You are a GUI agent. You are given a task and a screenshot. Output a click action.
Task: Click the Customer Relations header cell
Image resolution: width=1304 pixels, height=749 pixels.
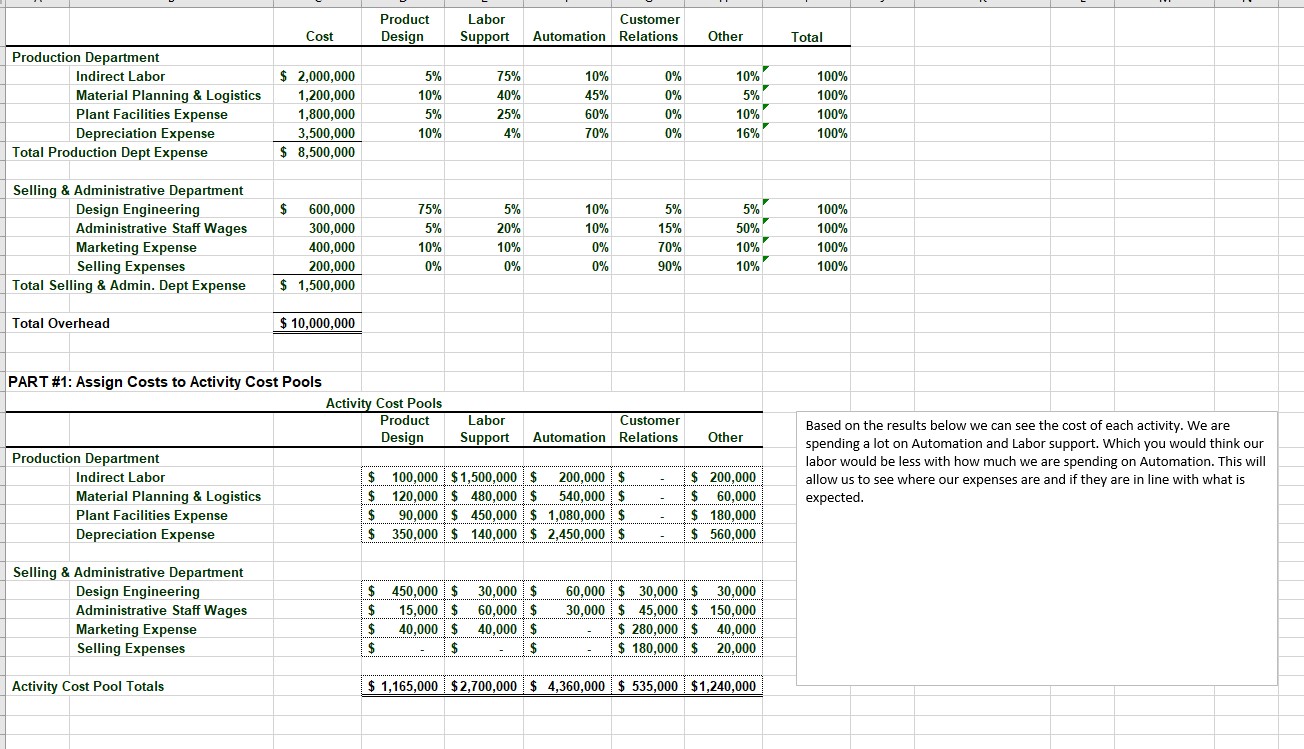649,27
